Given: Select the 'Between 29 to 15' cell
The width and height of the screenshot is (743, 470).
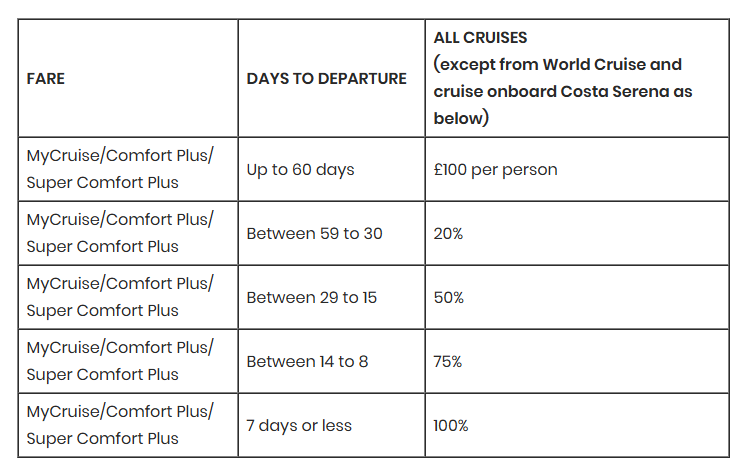Looking at the screenshot, I should 331,297.
